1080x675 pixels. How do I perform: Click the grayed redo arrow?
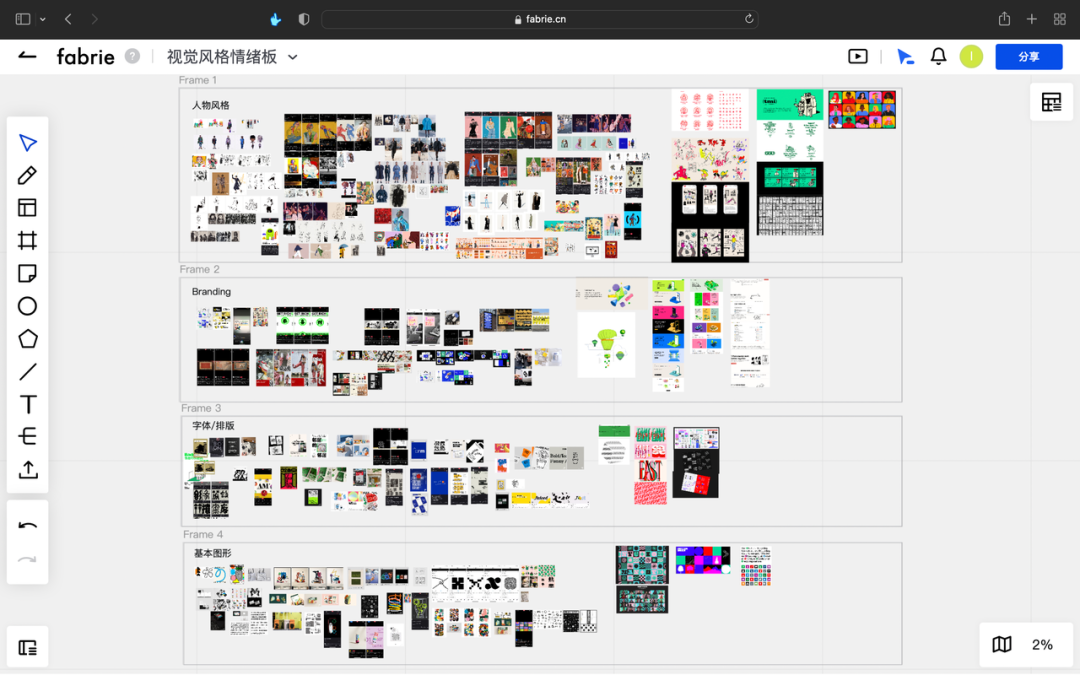[x=28, y=559]
